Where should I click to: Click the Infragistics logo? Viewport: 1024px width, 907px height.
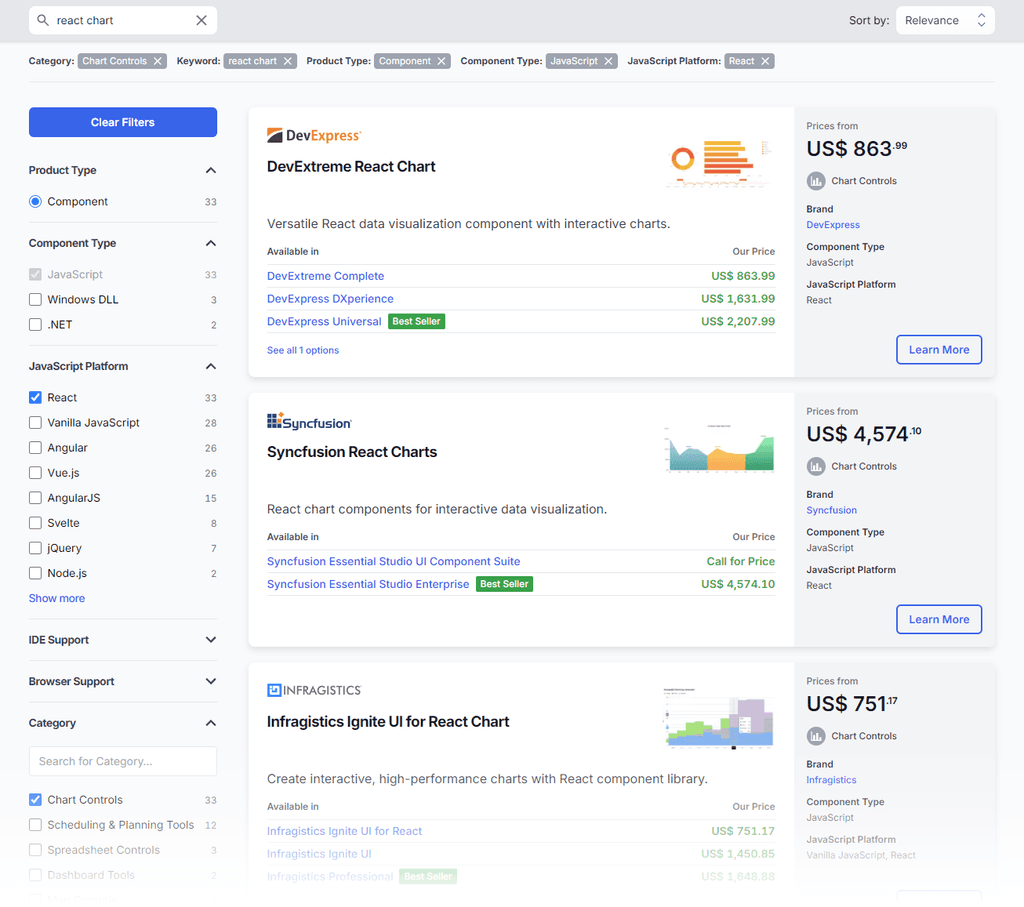pos(314,690)
